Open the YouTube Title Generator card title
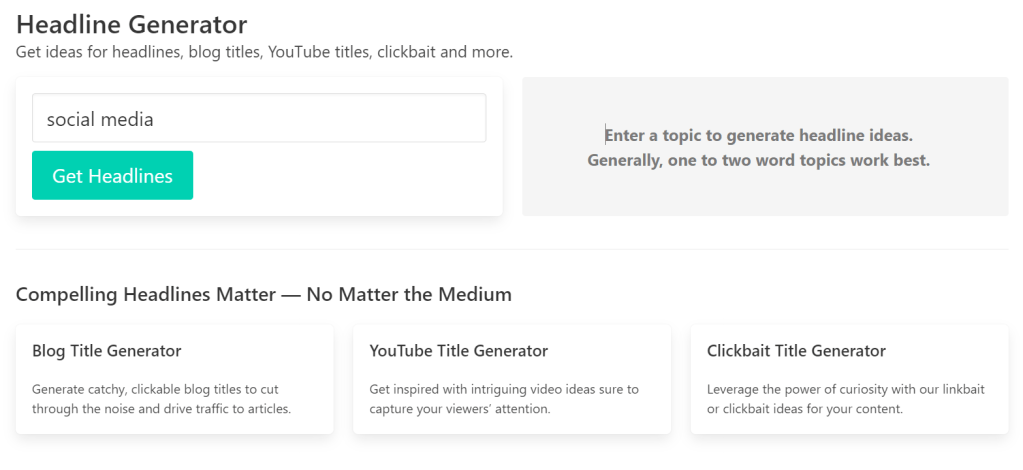Image resolution: width=1023 pixels, height=470 pixels. (x=459, y=351)
